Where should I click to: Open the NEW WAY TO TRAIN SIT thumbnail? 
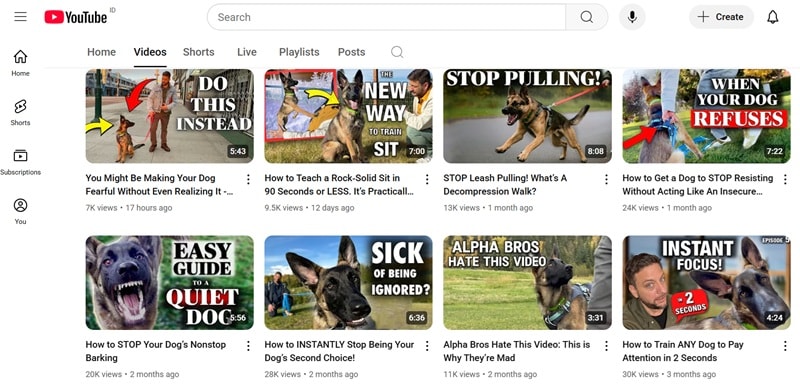pyautogui.click(x=348, y=116)
